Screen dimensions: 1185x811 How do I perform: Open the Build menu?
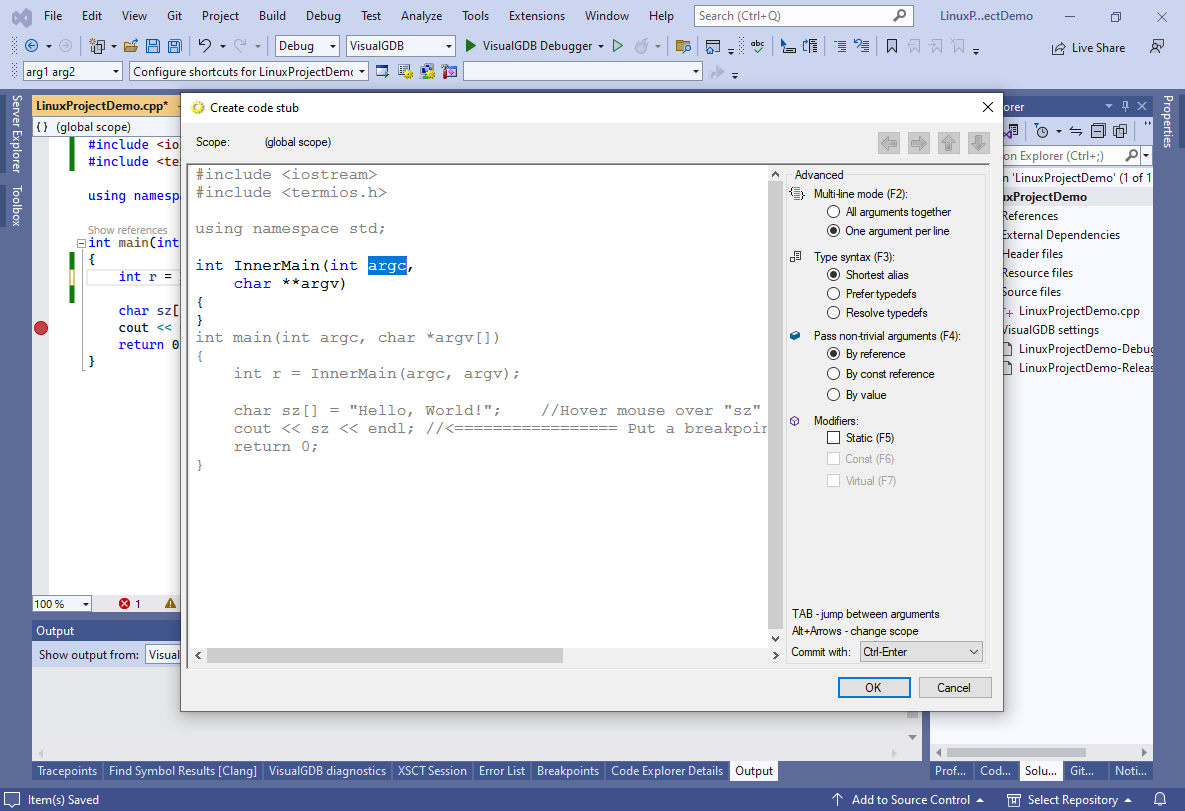coord(272,16)
